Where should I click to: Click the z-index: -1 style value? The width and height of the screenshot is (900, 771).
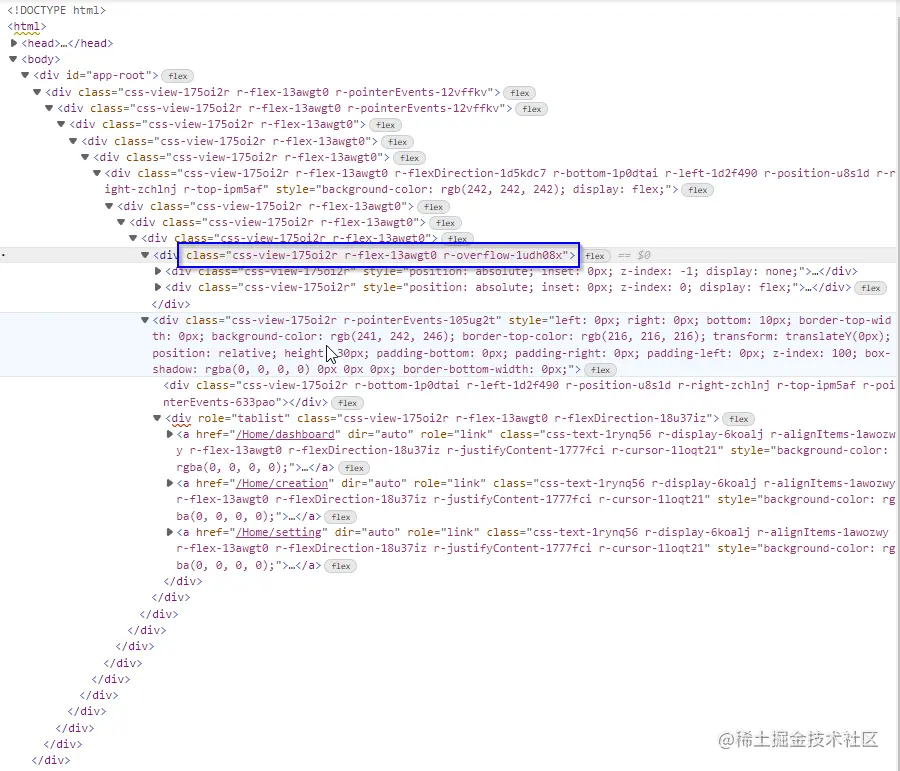(x=659, y=271)
